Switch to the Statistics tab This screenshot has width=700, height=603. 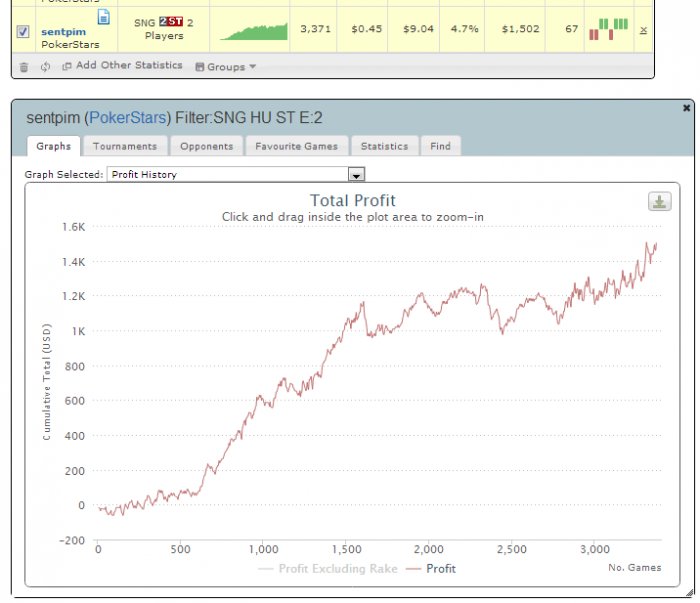tap(384, 146)
